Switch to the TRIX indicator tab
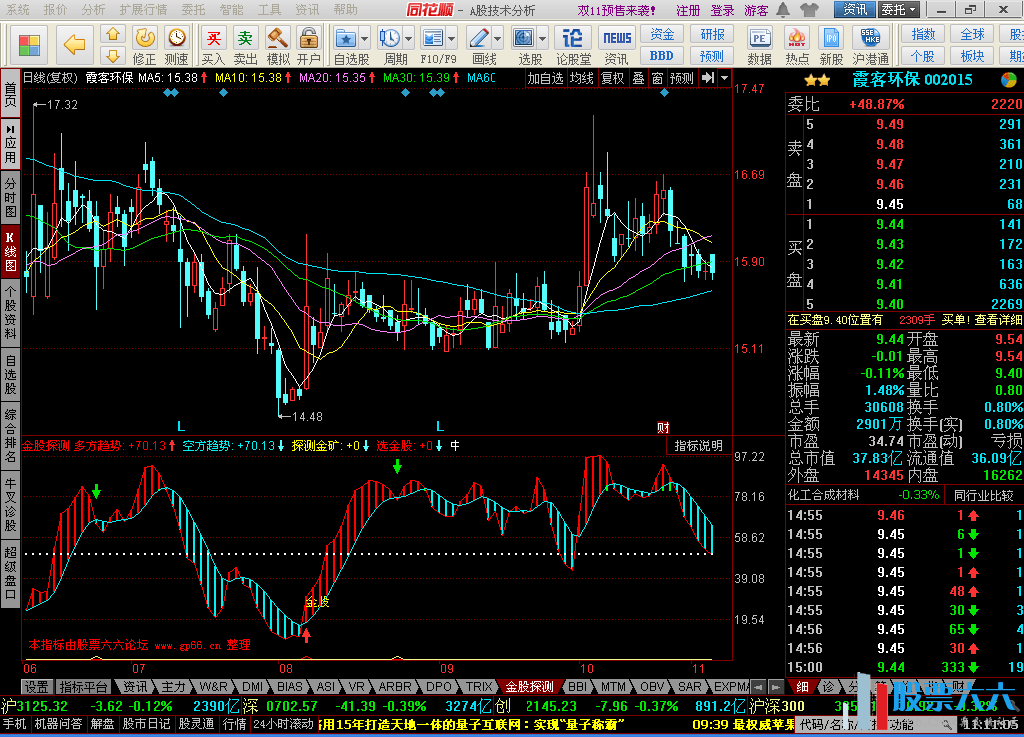Viewport: 1024px width, 737px height. [479, 687]
